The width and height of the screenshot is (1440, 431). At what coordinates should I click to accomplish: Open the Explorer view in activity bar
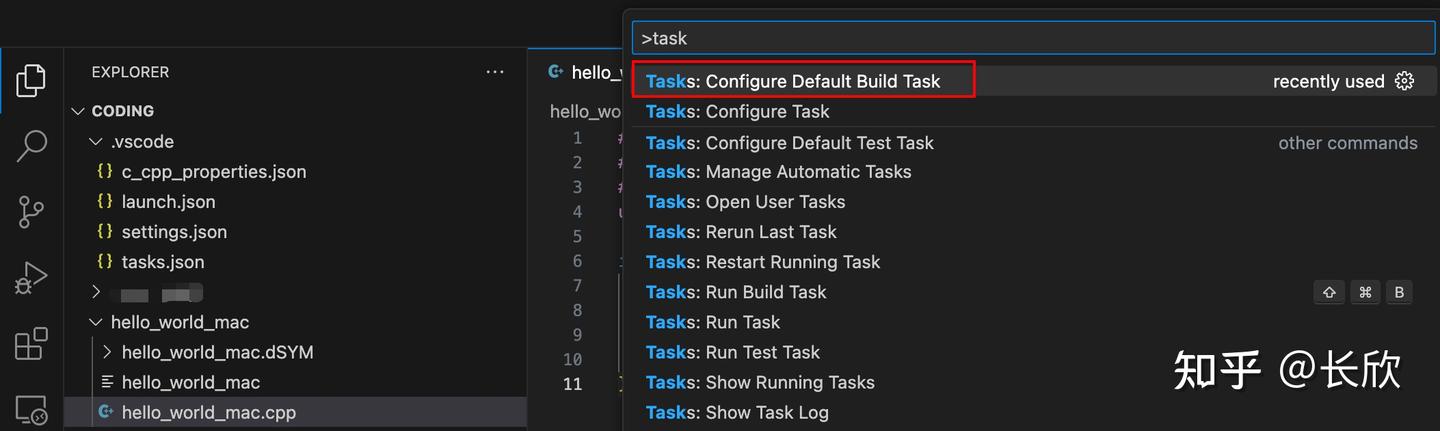[31, 81]
